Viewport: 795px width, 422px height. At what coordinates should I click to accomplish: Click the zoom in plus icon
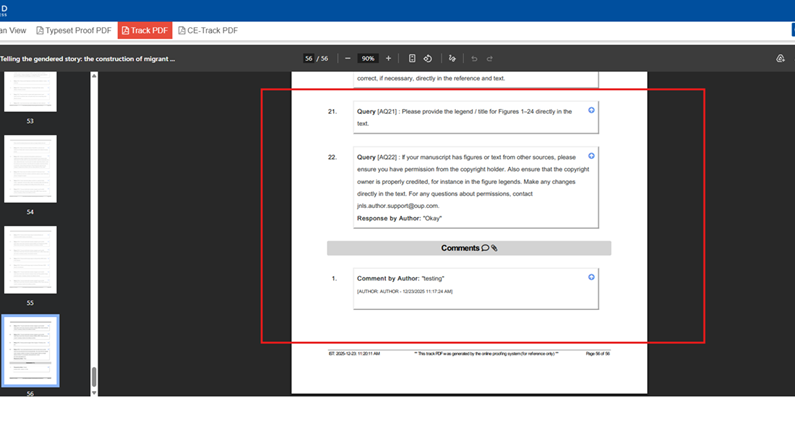[x=389, y=59]
